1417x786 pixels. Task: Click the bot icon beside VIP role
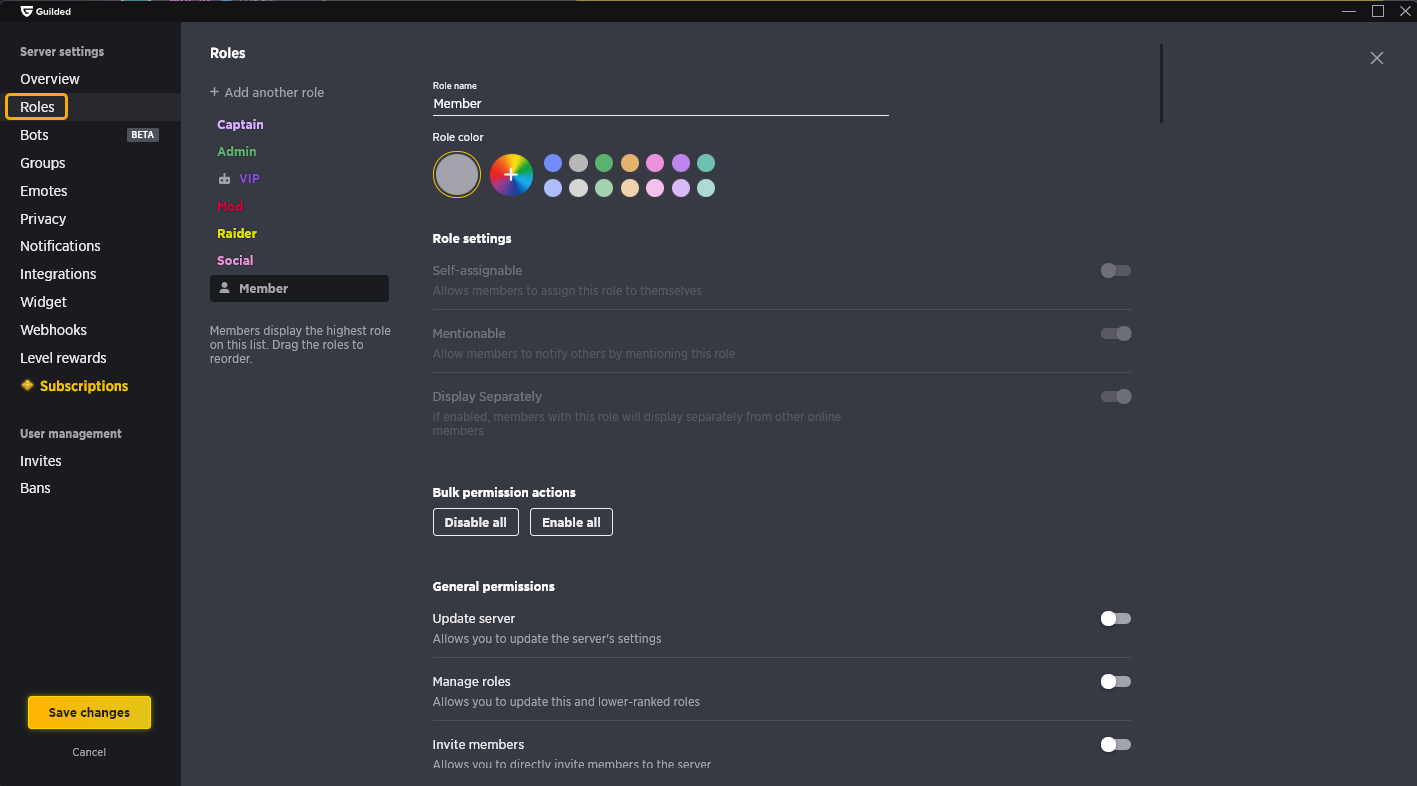click(224, 179)
